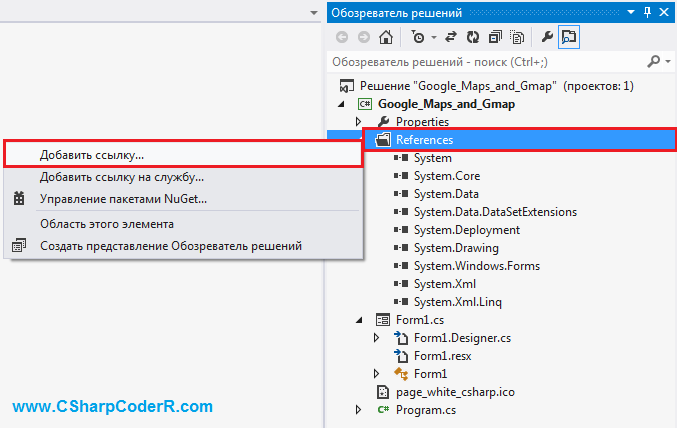Click the C# project icon for Google_Maps_and_Gmap
Screen dimensions: 677x428
(365, 104)
